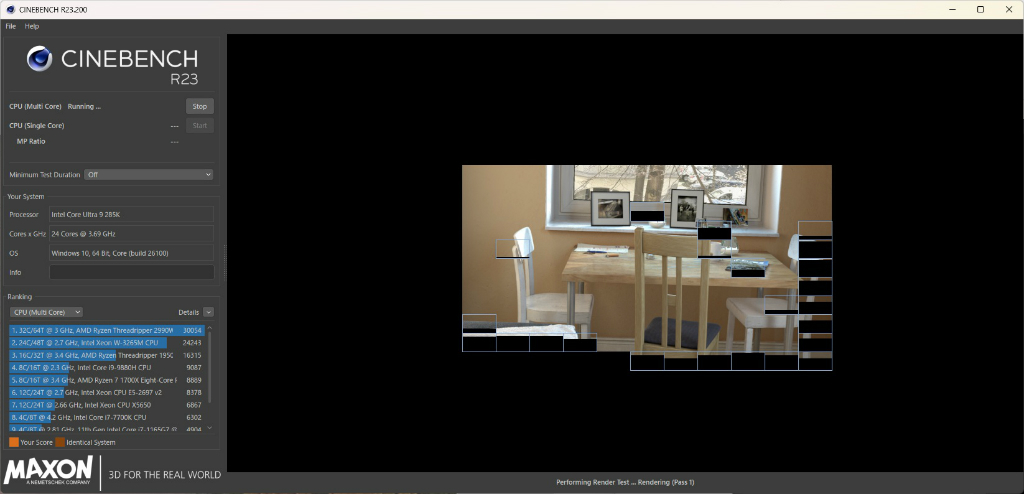Open the CPU (Multi Core) ranking dropdown
The image size is (1024, 494).
point(46,312)
